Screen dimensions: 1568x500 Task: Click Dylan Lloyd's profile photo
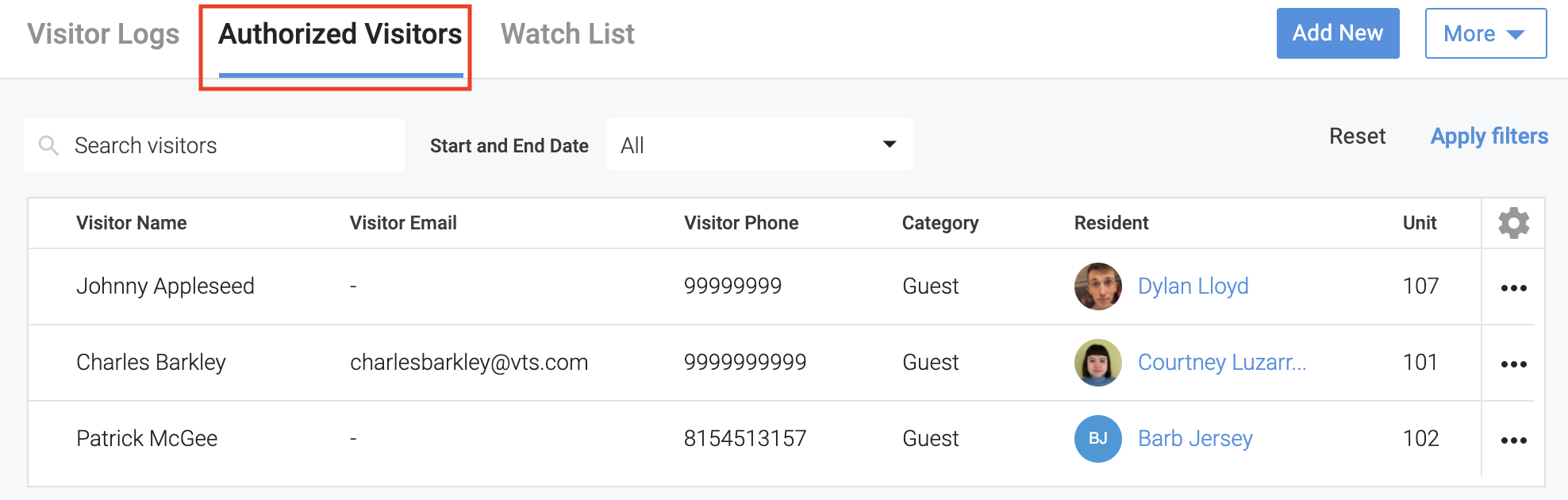point(1097,287)
